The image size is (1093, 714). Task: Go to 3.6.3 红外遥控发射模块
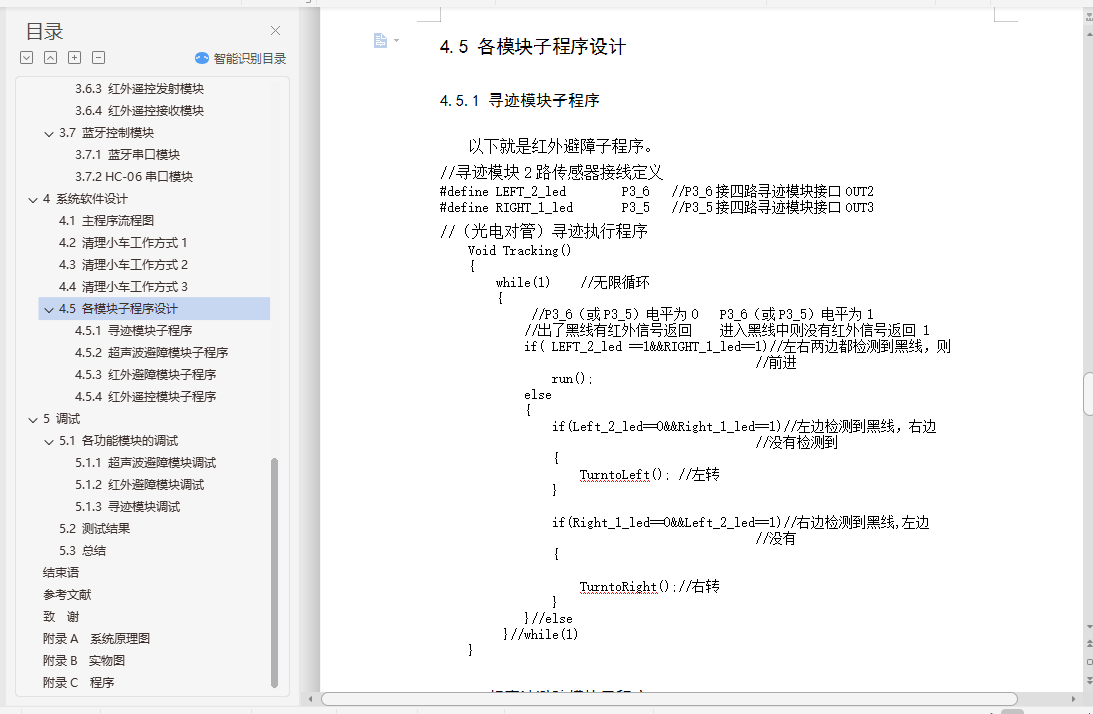[x=139, y=89]
